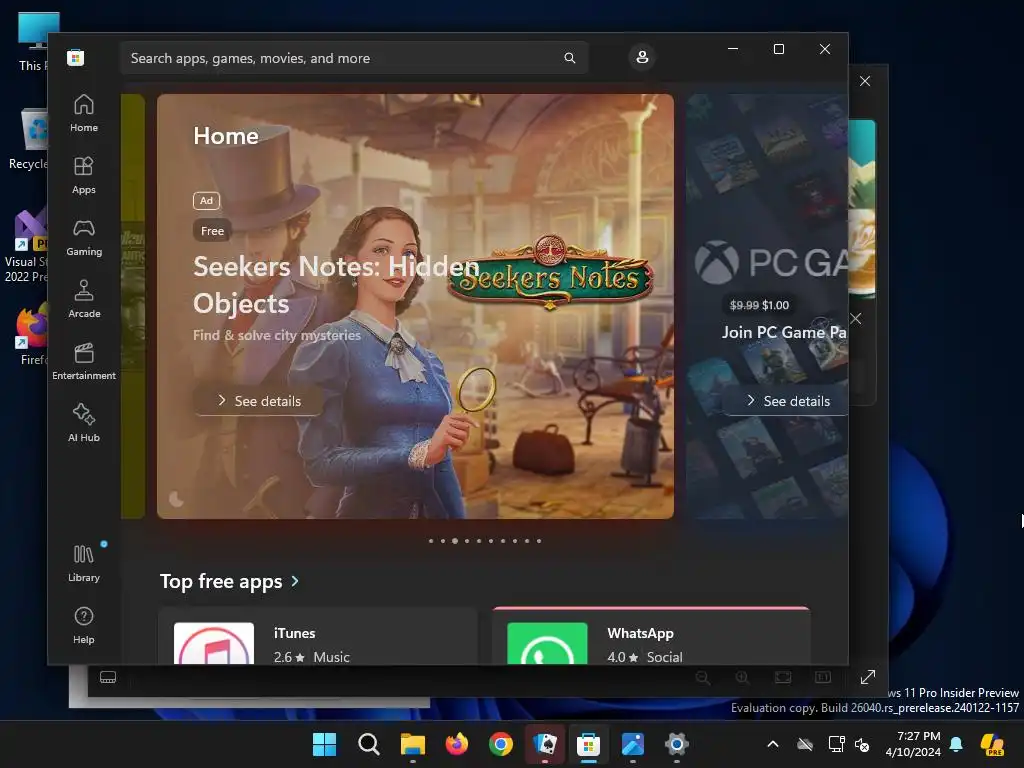The width and height of the screenshot is (1024, 768).
Task: Open the Solitaire app from the taskbar
Action: coord(545,744)
